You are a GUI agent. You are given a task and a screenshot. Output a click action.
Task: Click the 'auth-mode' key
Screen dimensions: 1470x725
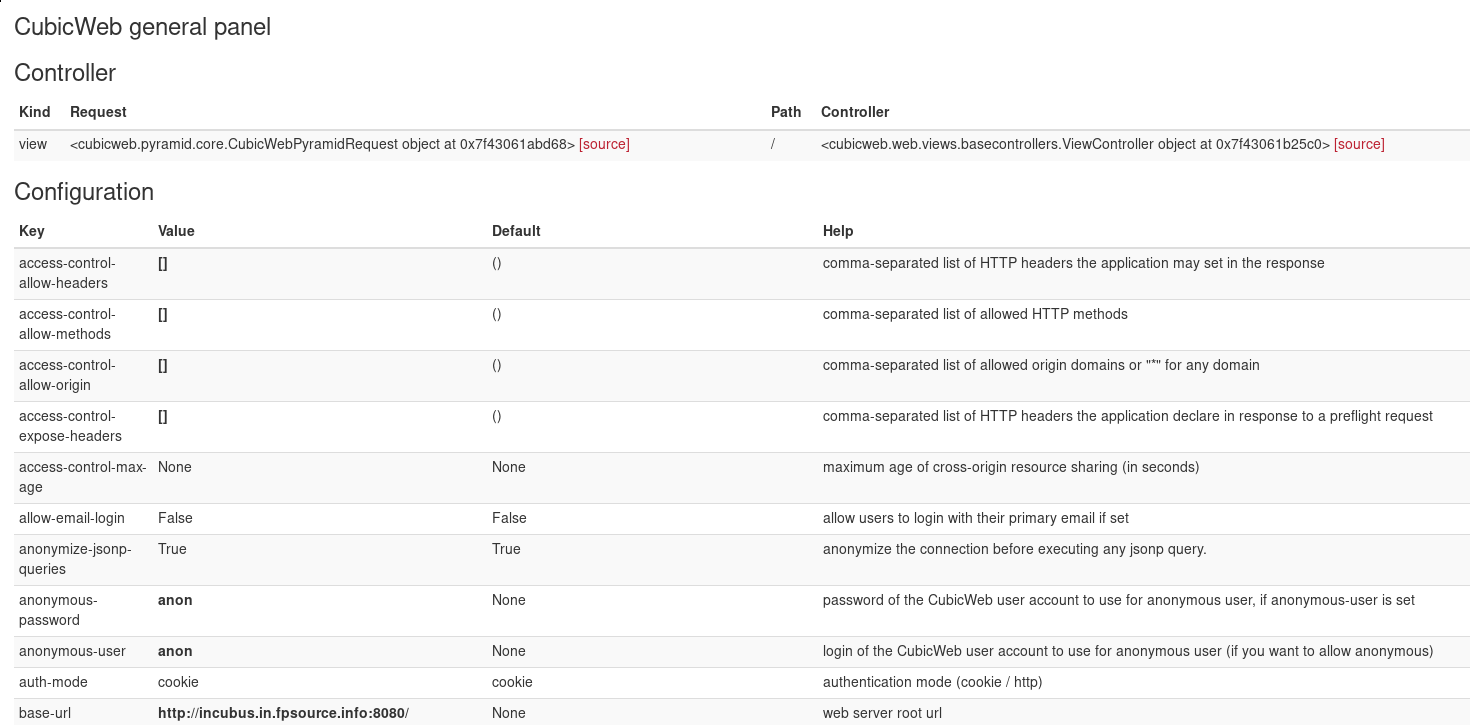53,682
